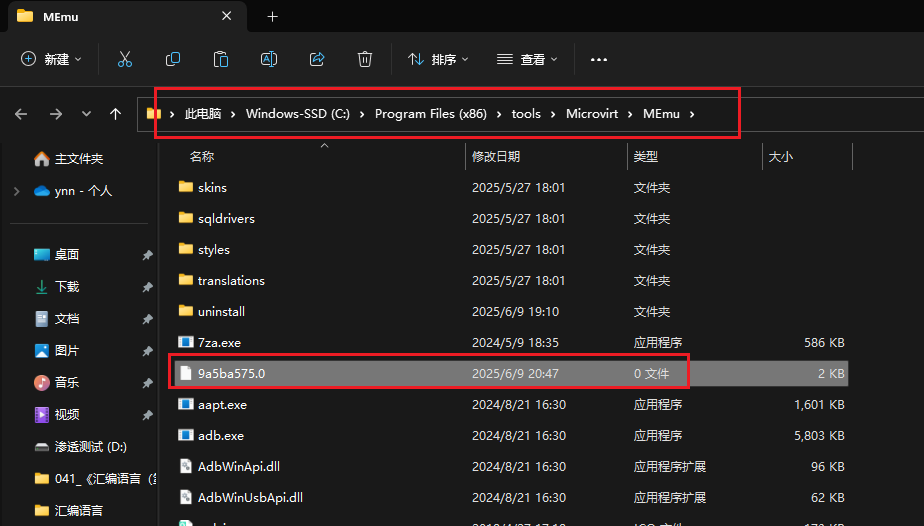
Task: Open the 新建 (New) dropdown
Action: 52,59
